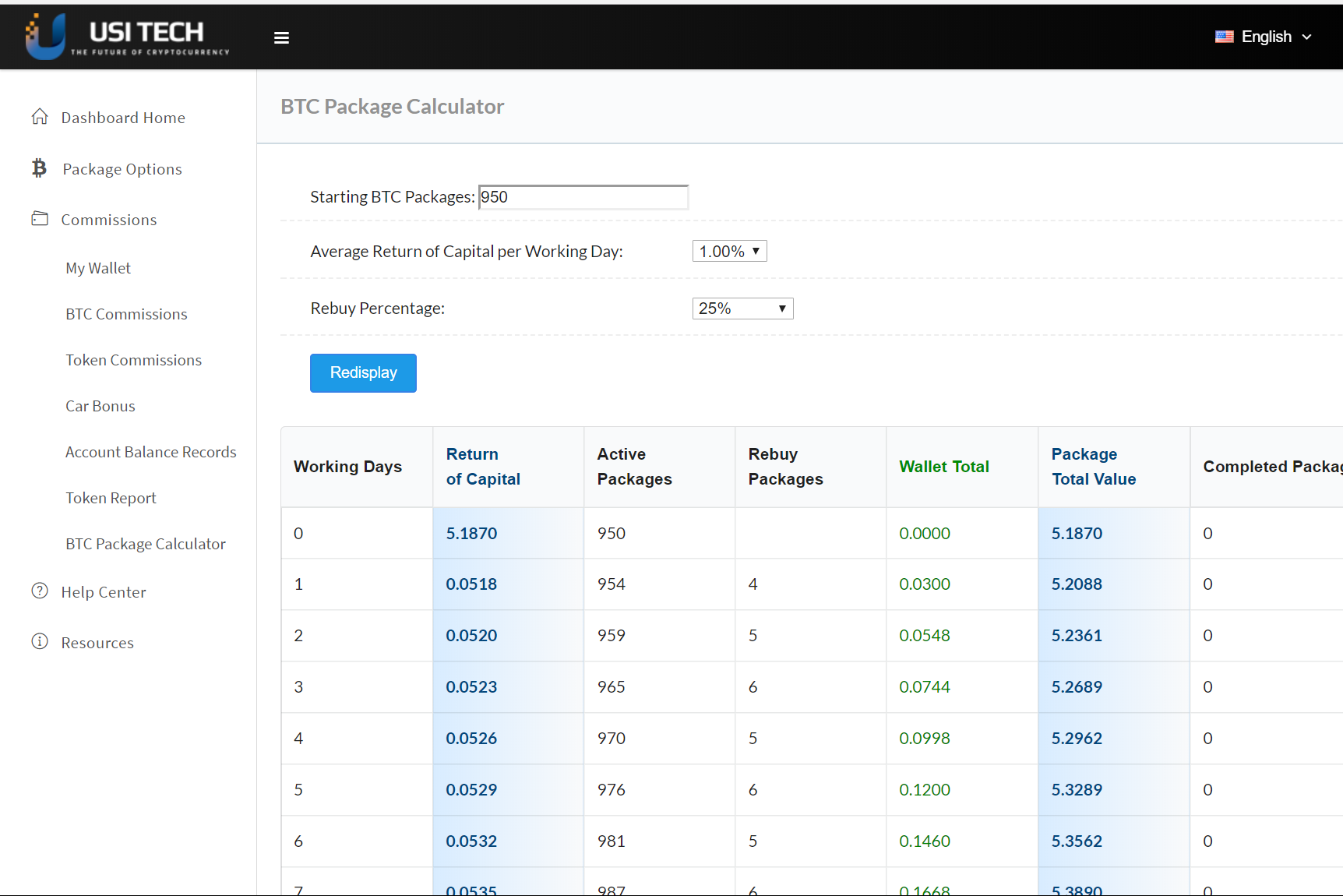Open Token Report page
This screenshot has height=896, width=1343.
point(111,498)
